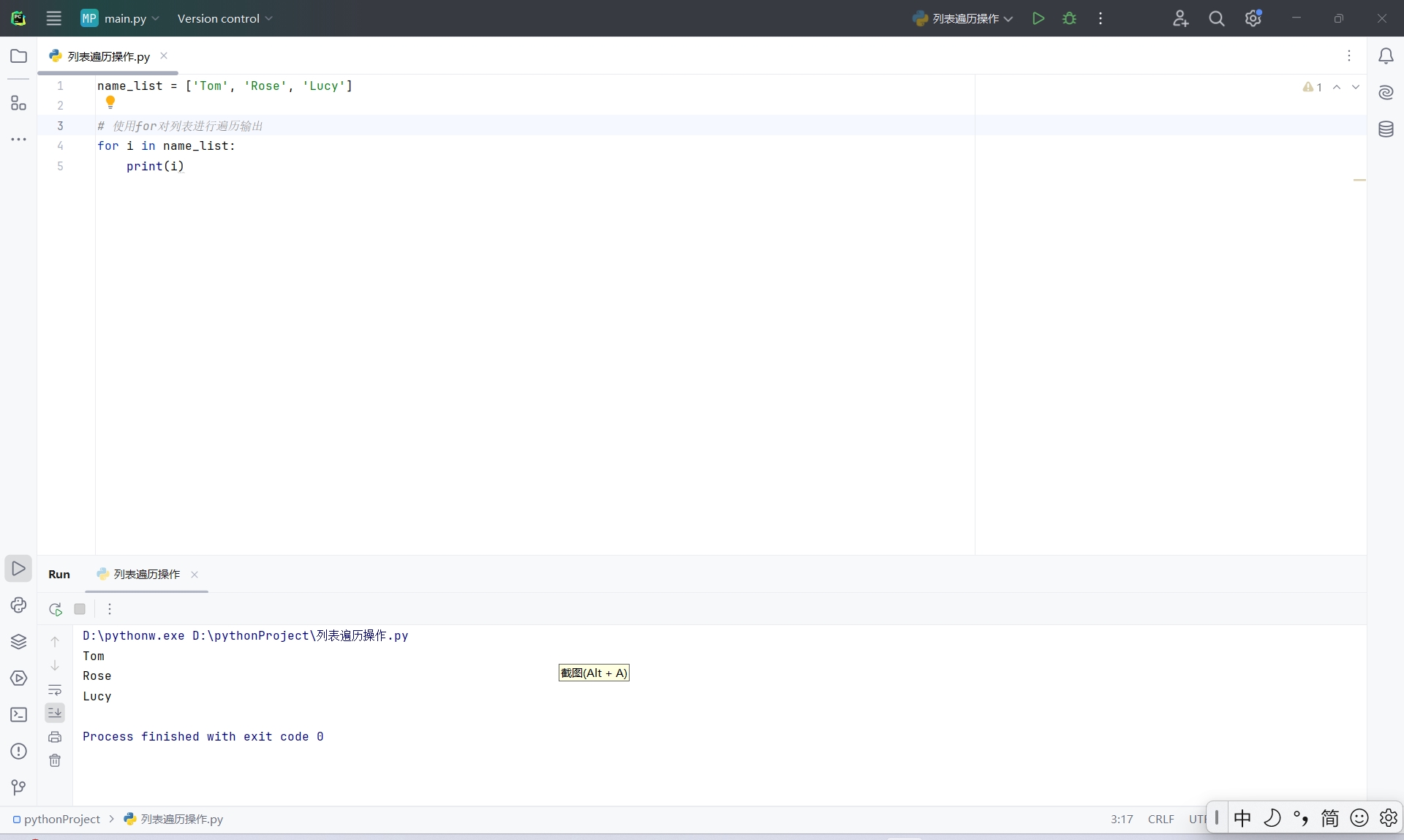Image resolution: width=1404 pixels, height=840 pixels.
Task: Open the run configuration dropdown
Action: (965, 18)
